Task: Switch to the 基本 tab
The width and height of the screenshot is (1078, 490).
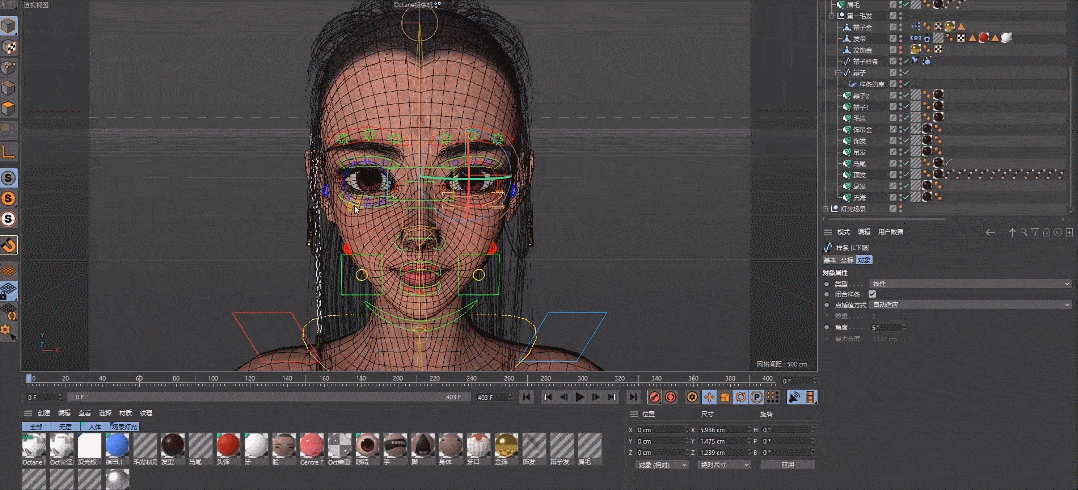Action: 829,260
